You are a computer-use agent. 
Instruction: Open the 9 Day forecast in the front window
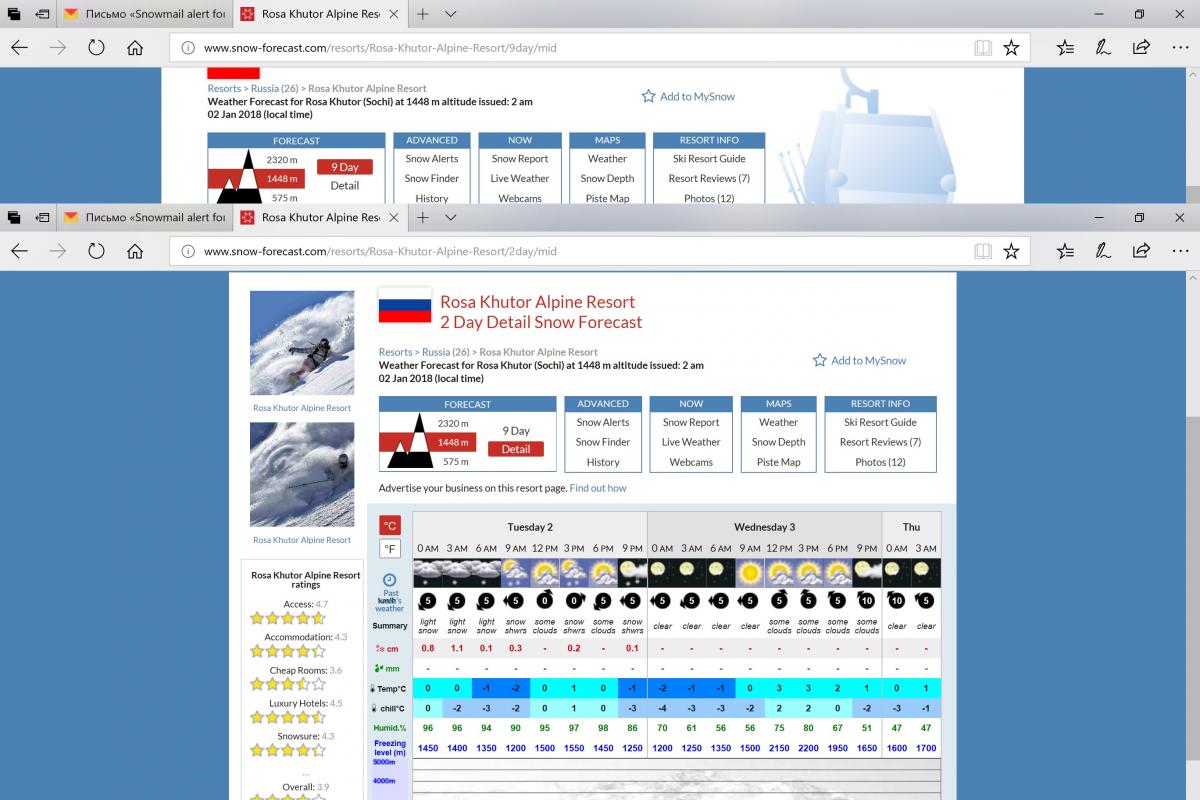click(x=516, y=431)
